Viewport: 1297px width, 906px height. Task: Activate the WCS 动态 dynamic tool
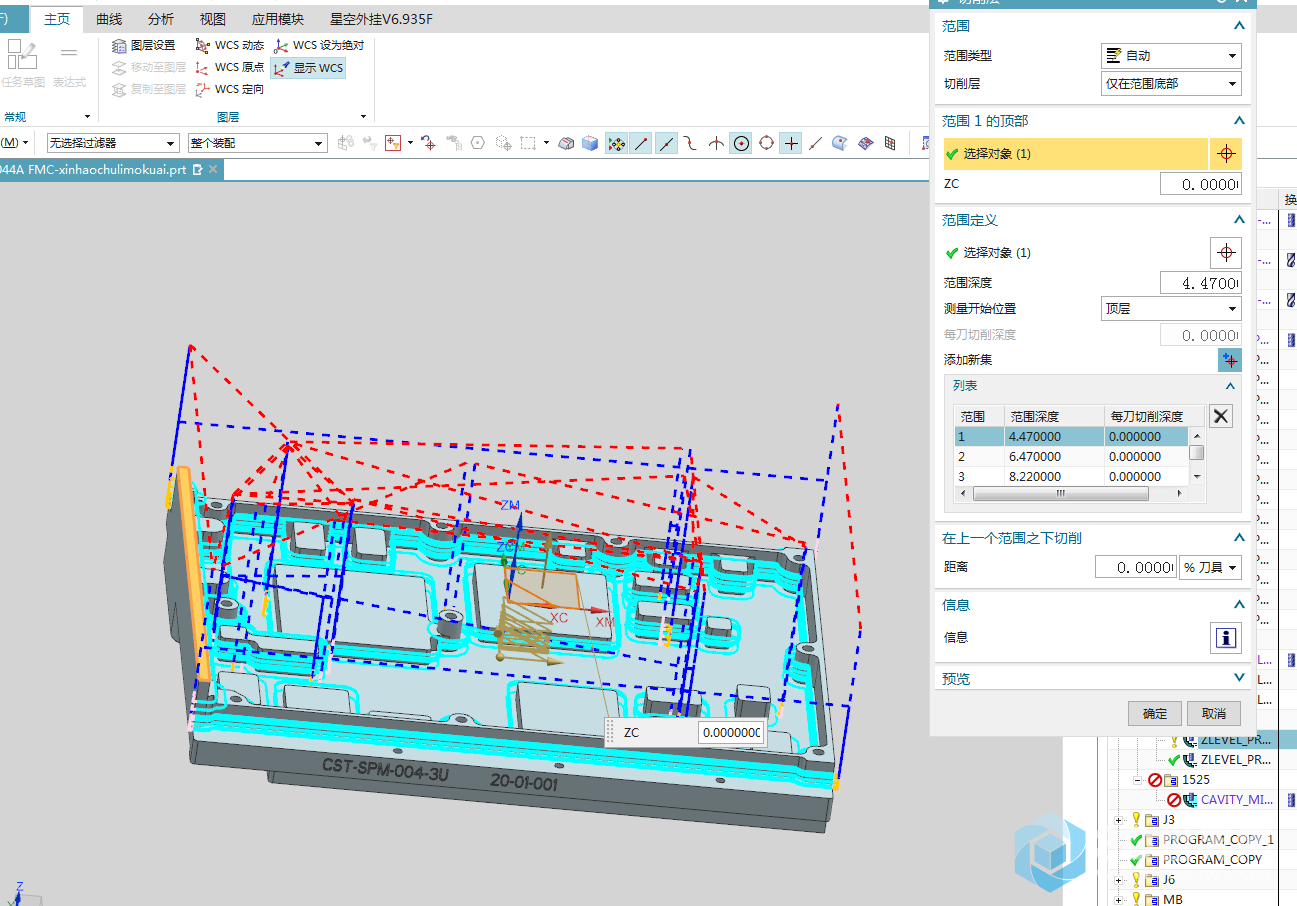tap(229, 45)
